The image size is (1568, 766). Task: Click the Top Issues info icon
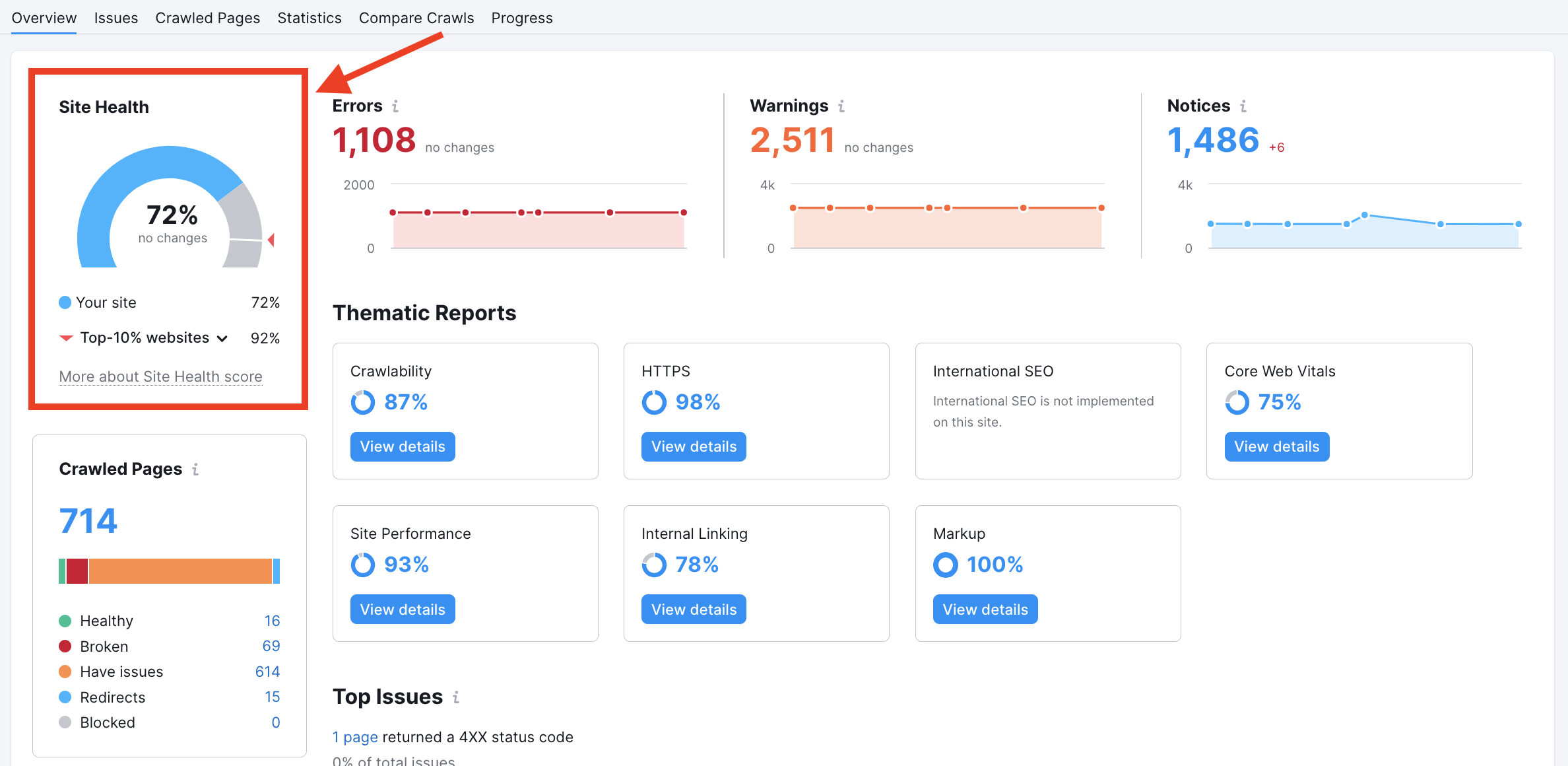457,697
